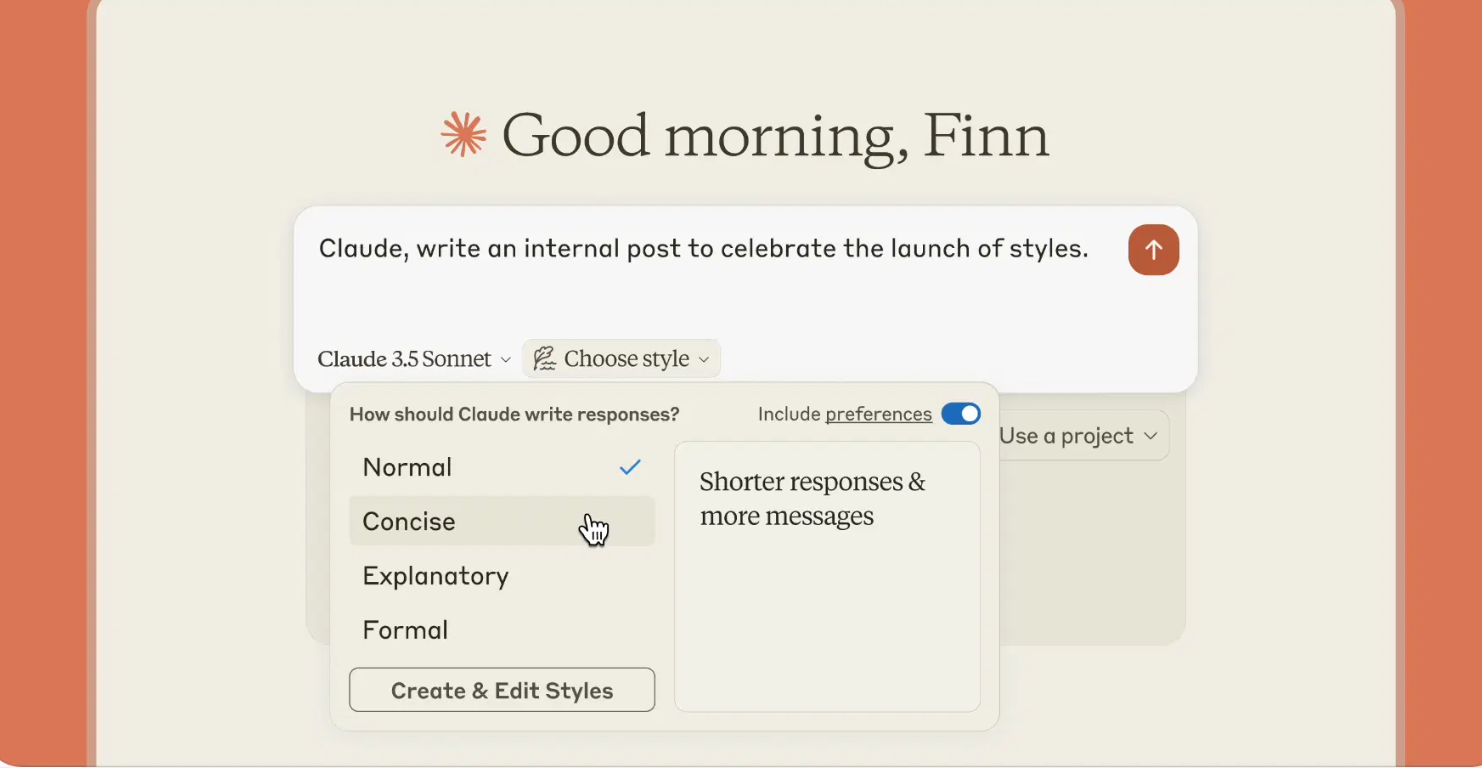Screen dimensions: 1482x768
Task: Send the message with the arrow button
Action: click(x=1153, y=250)
